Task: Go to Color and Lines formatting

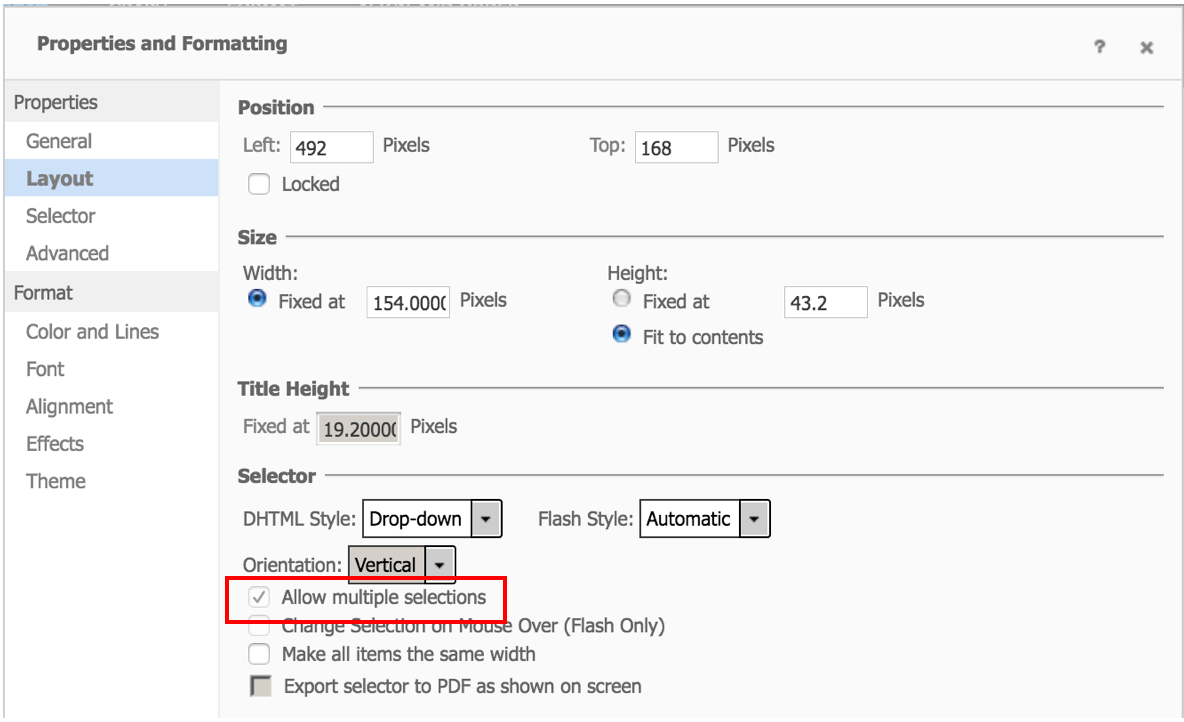Action: click(x=92, y=331)
